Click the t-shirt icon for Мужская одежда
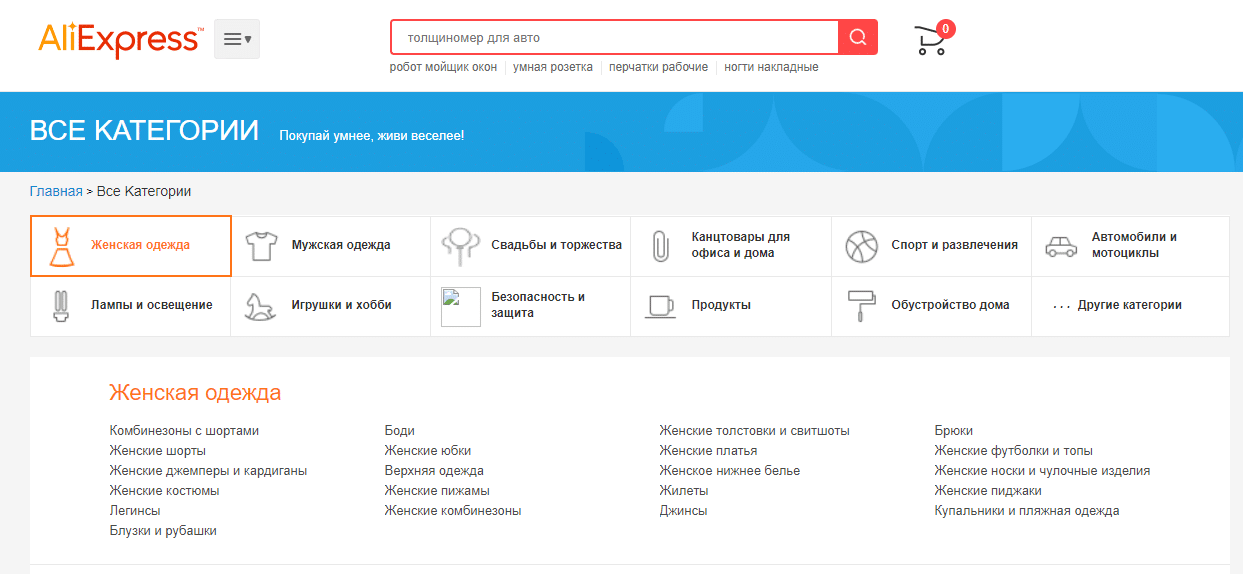1243x574 pixels. pyautogui.click(x=260, y=246)
